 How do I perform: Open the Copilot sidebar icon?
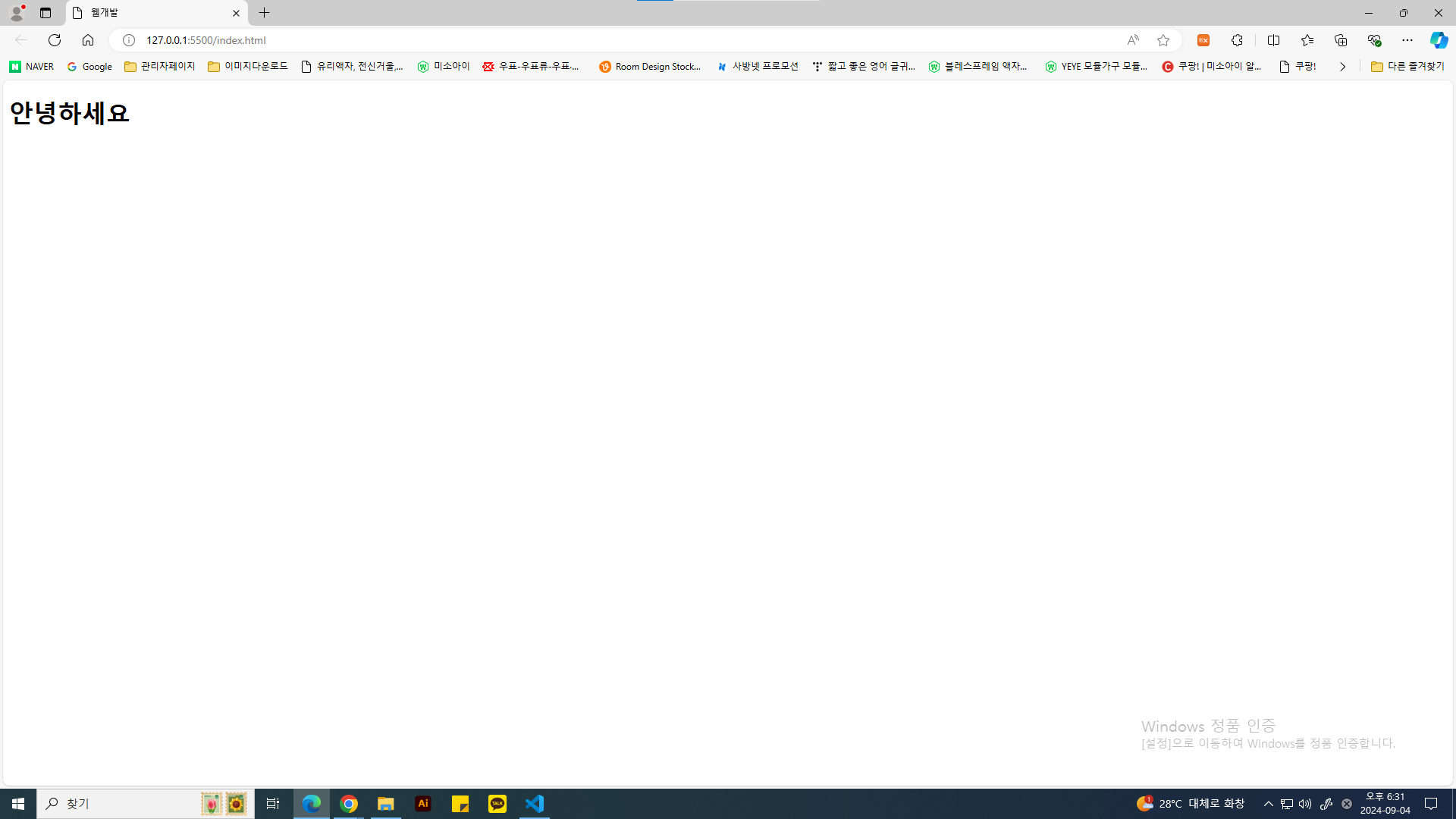coord(1439,40)
